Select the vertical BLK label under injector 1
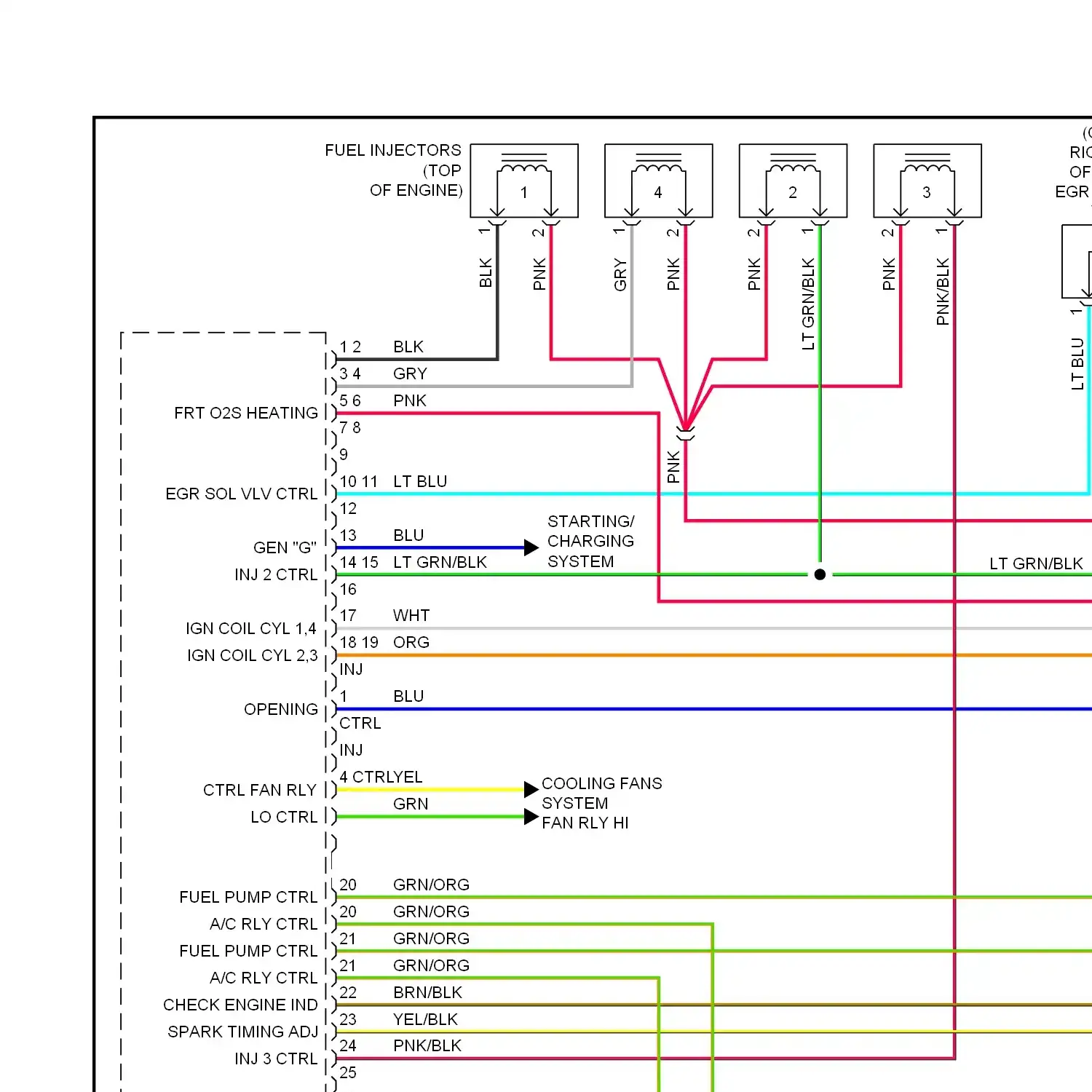Screen dimensions: 1092x1092 486,273
